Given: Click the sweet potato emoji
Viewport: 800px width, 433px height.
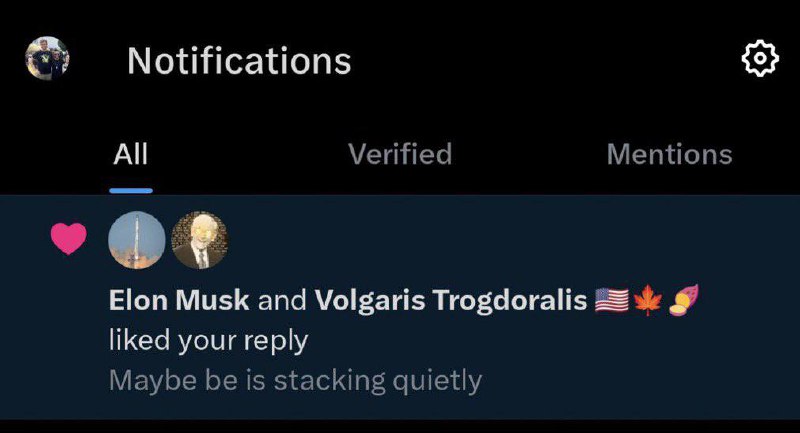Looking at the screenshot, I should tap(683, 300).
